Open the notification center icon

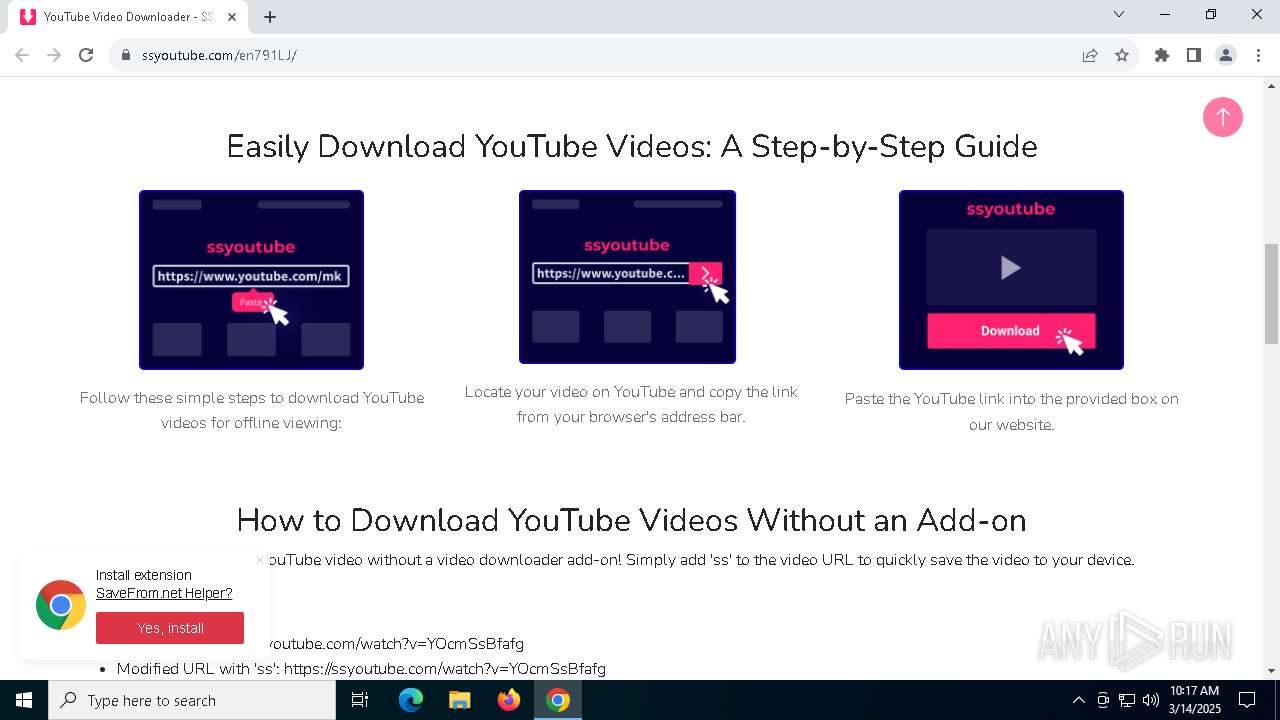[1247, 700]
